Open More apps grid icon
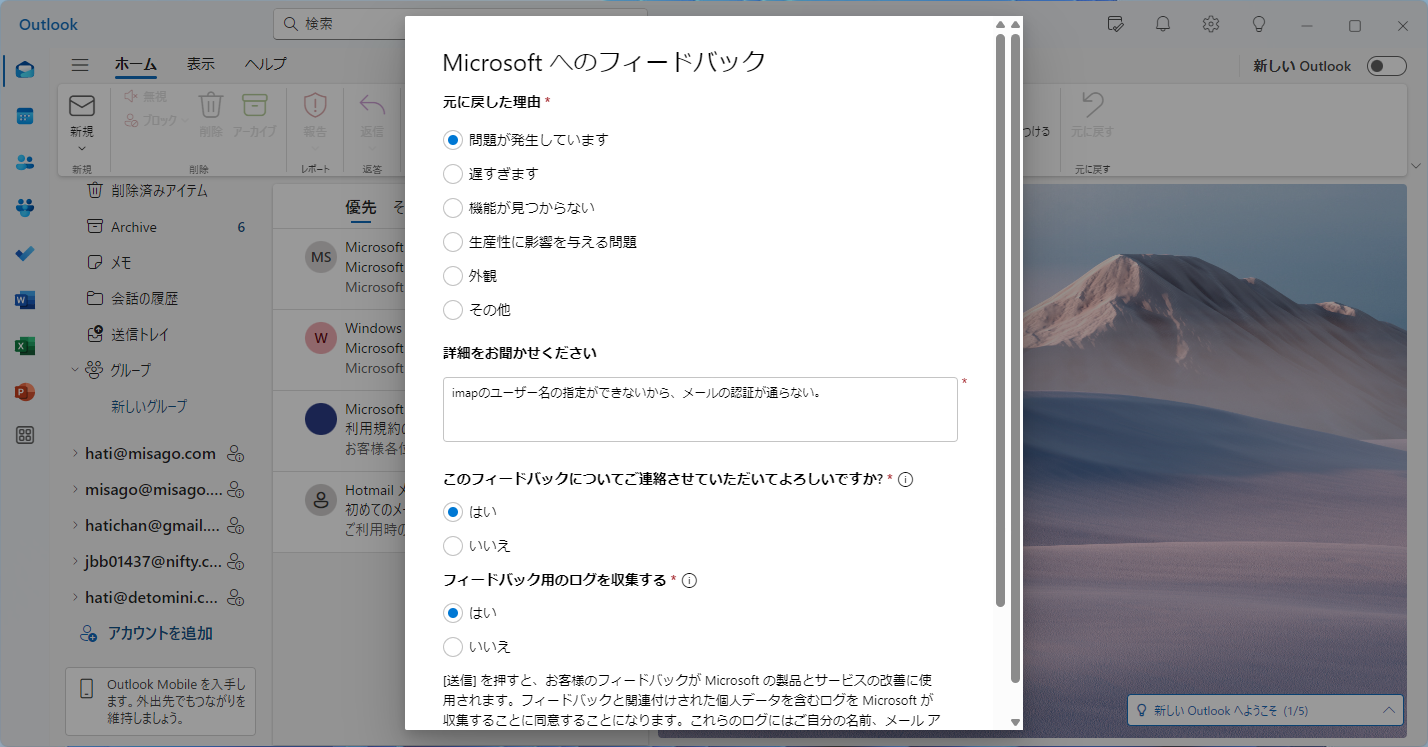1428x747 pixels. point(25,435)
